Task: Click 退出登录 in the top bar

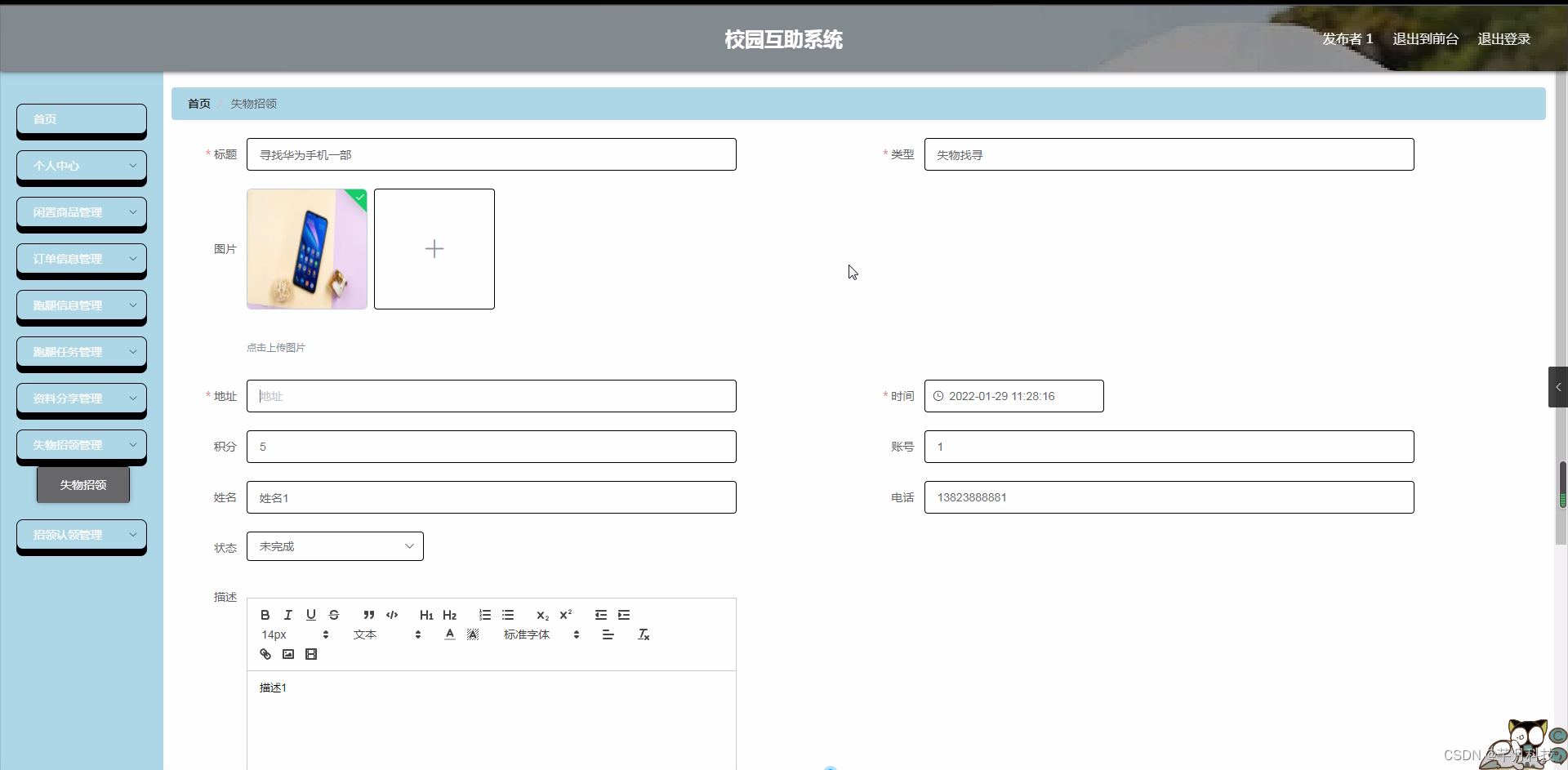Action: (x=1505, y=38)
